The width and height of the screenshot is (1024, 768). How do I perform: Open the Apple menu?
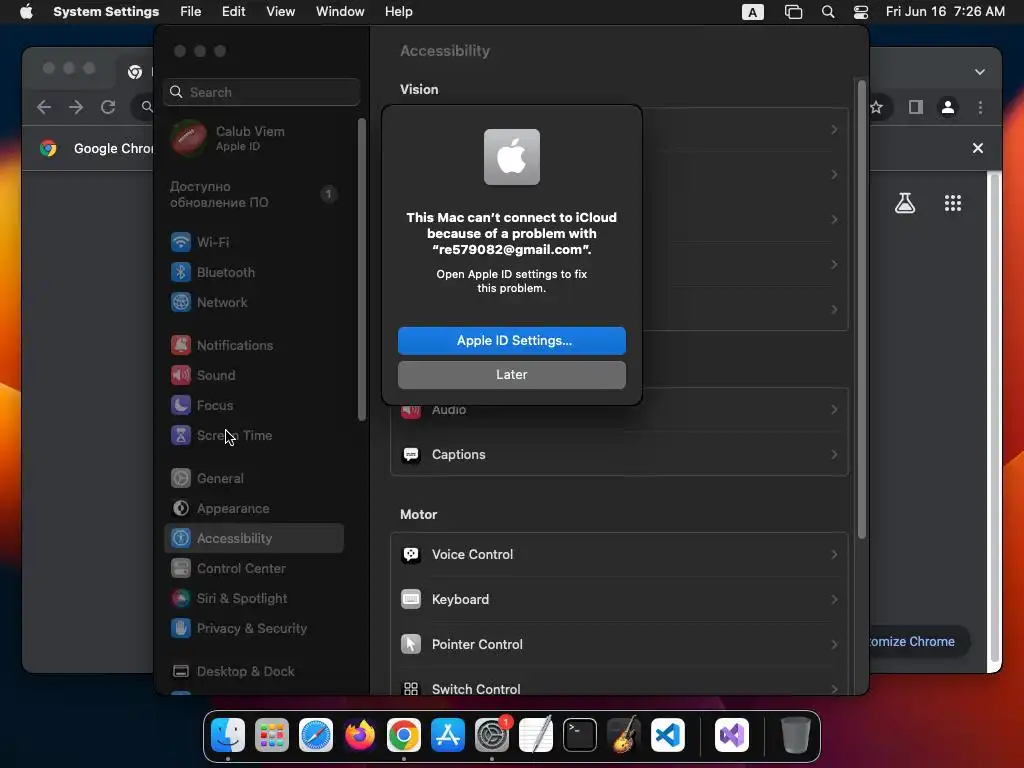click(x=26, y=12)
